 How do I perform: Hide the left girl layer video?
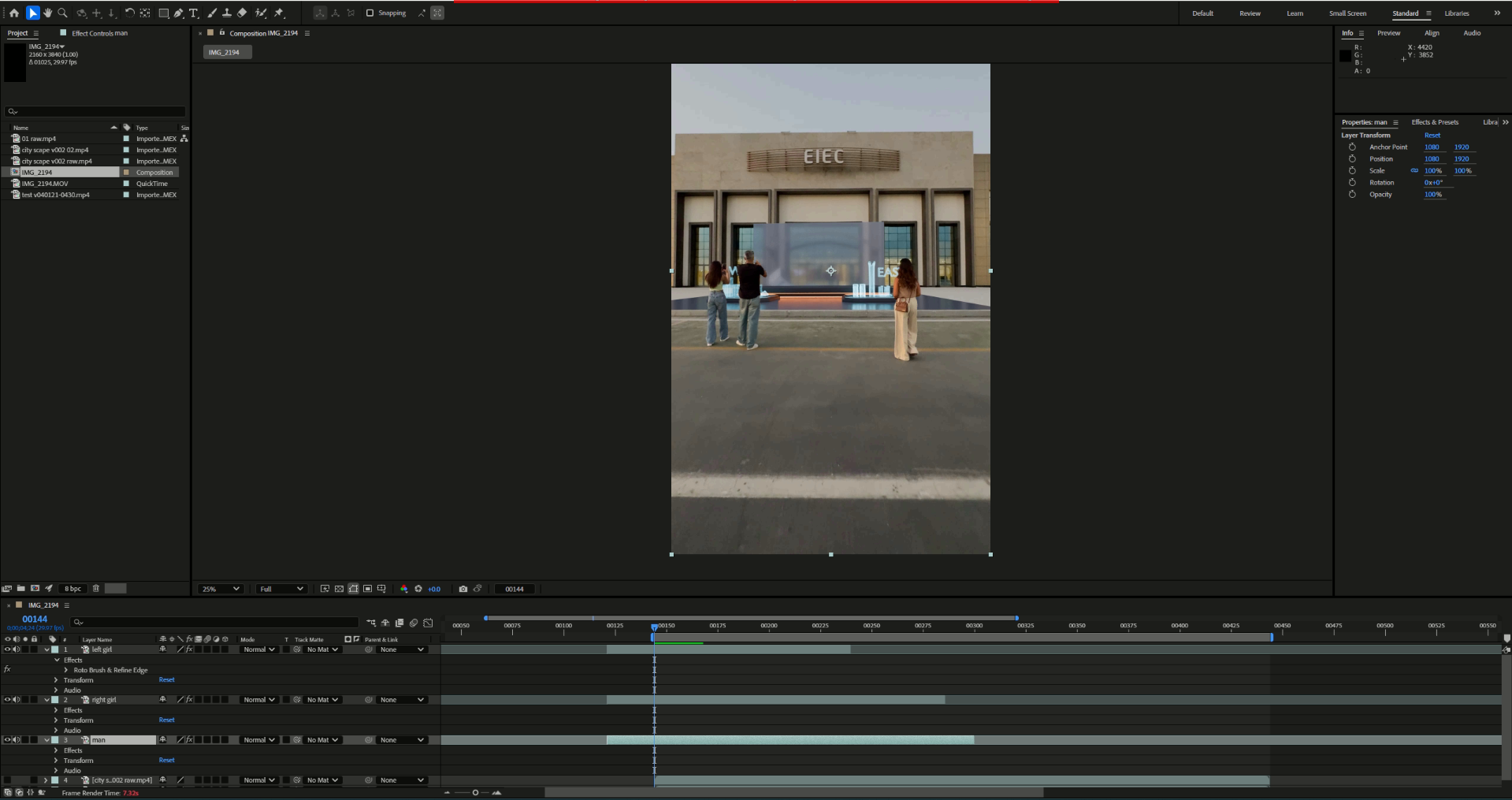coord(7,649)
